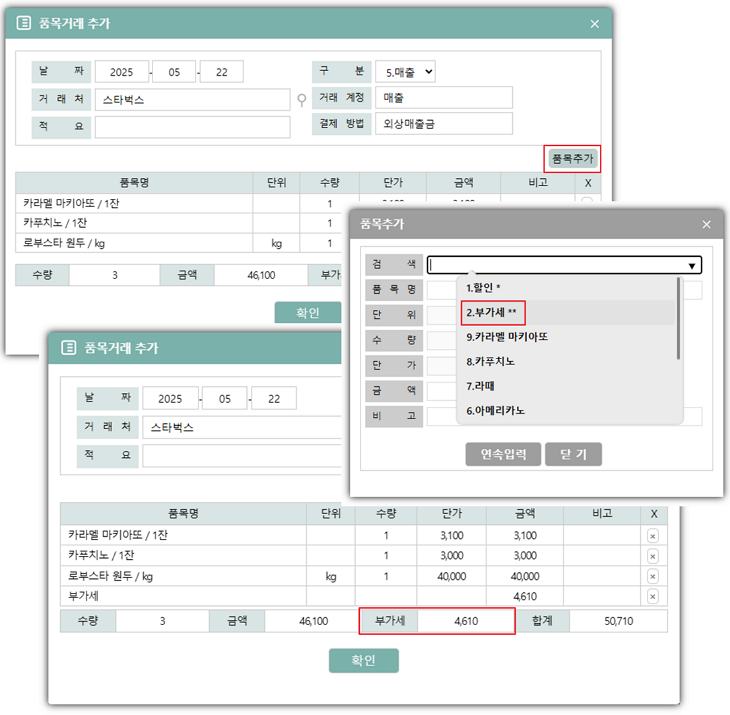730x715 pixels.
Task: Select 8.카푸치노 from the dropdown list
Action: [568, 362]
